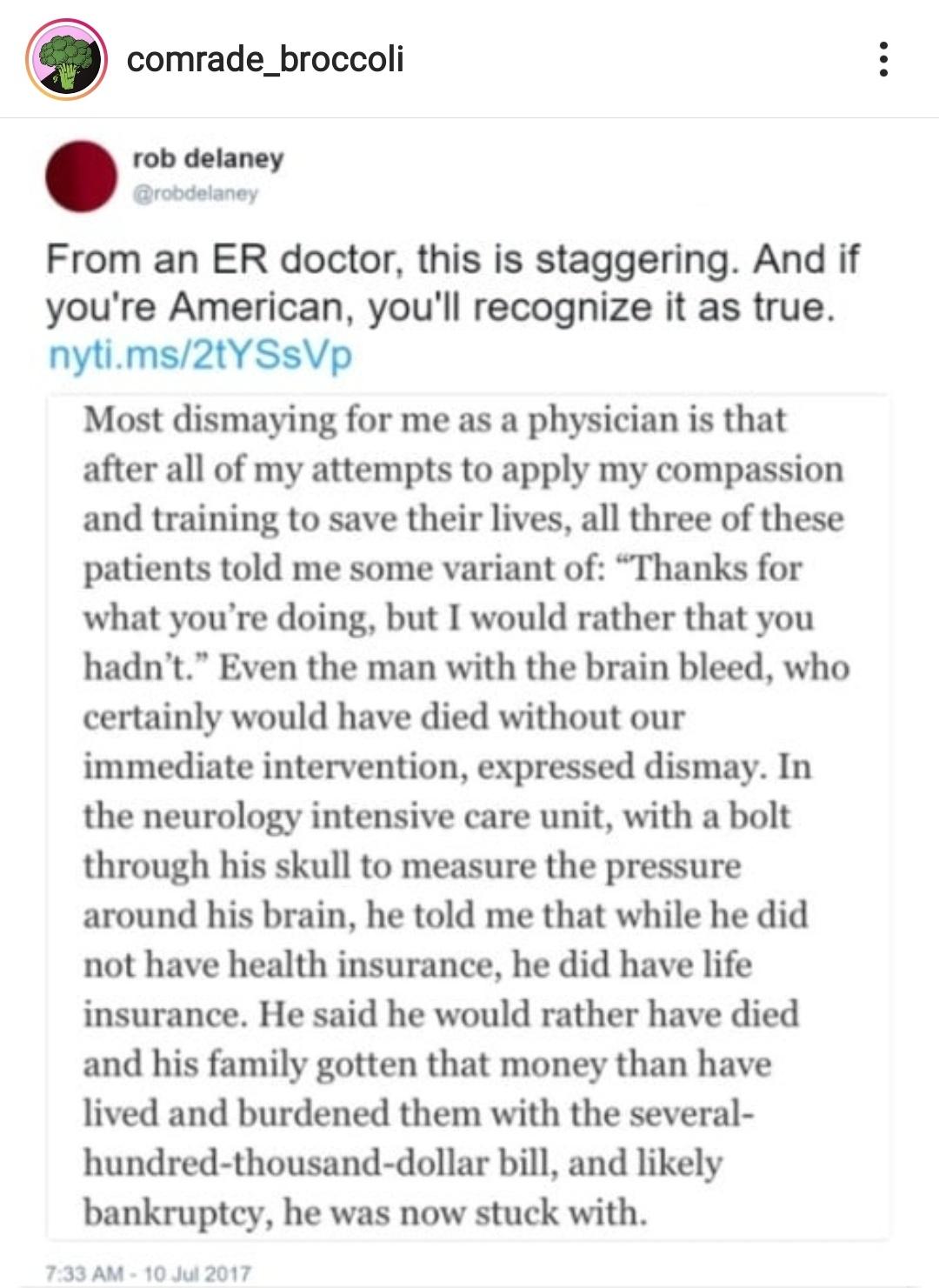
Task: Select the 'rob delaney' display name
Action: point(208,158)
